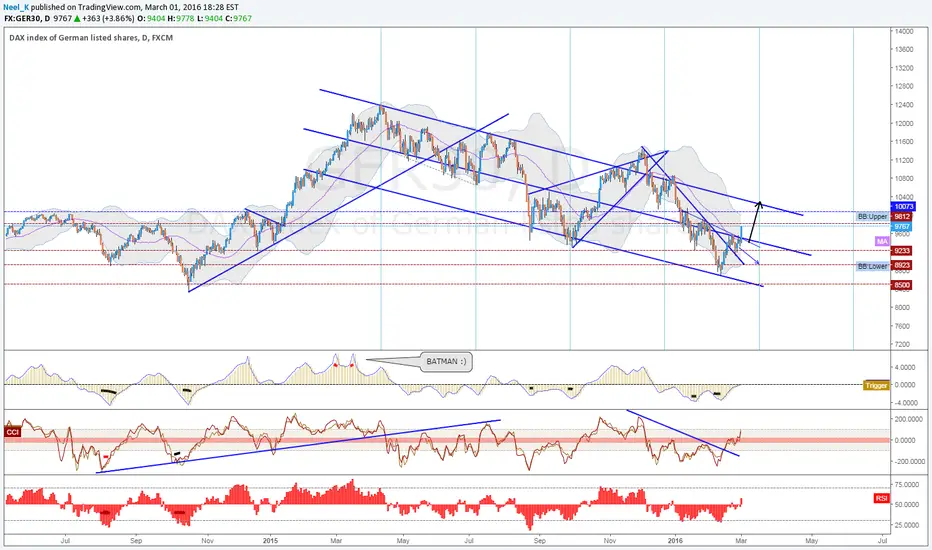Image resolution: width=932 pixels, height=550 pixels.
Task: Click the 11600 price axis label
Action: point(904,142)
